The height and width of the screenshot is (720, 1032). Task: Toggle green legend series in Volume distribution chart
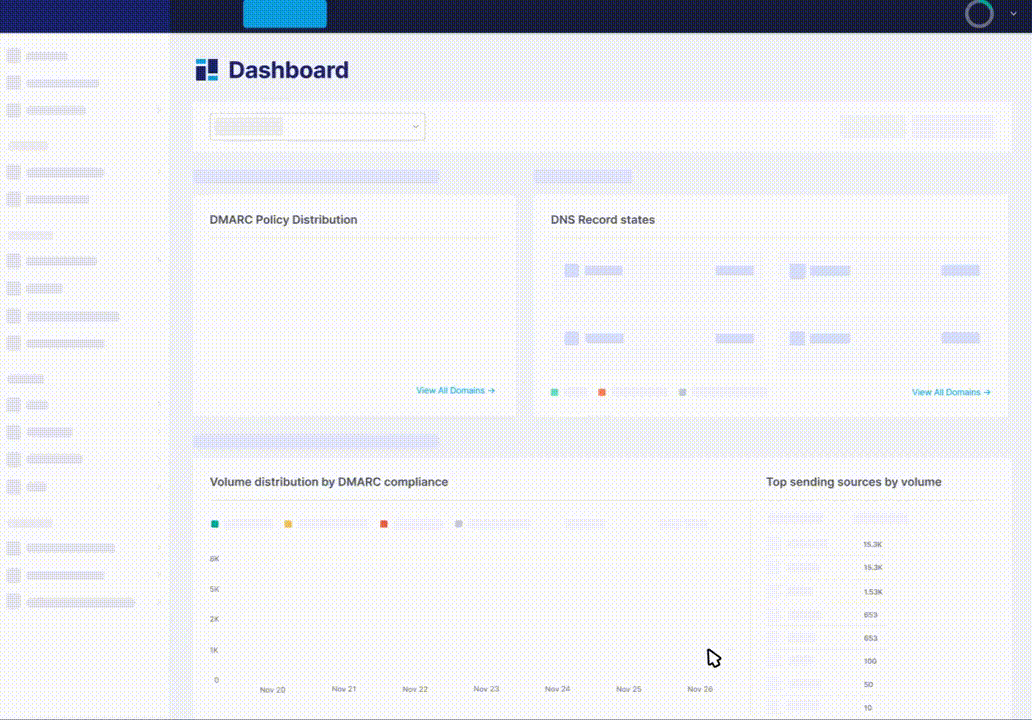(x=215, y=523)
